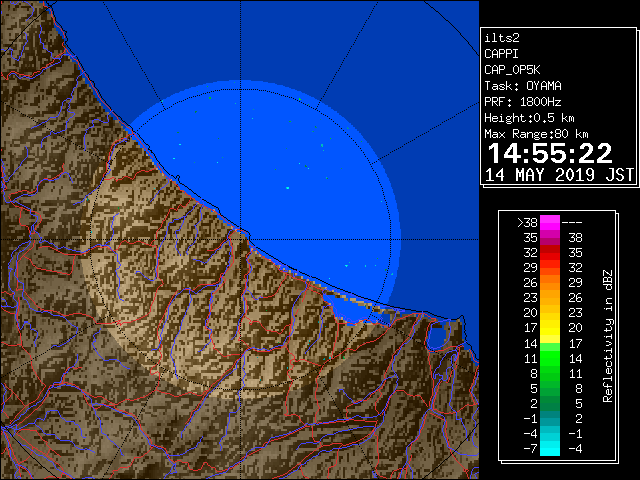Image resolution: width=640 pixels, height=480 pixels.
Task: Click the 'Task: OYAMA' label
Action: pyautogui.click(x=522, y=86)
